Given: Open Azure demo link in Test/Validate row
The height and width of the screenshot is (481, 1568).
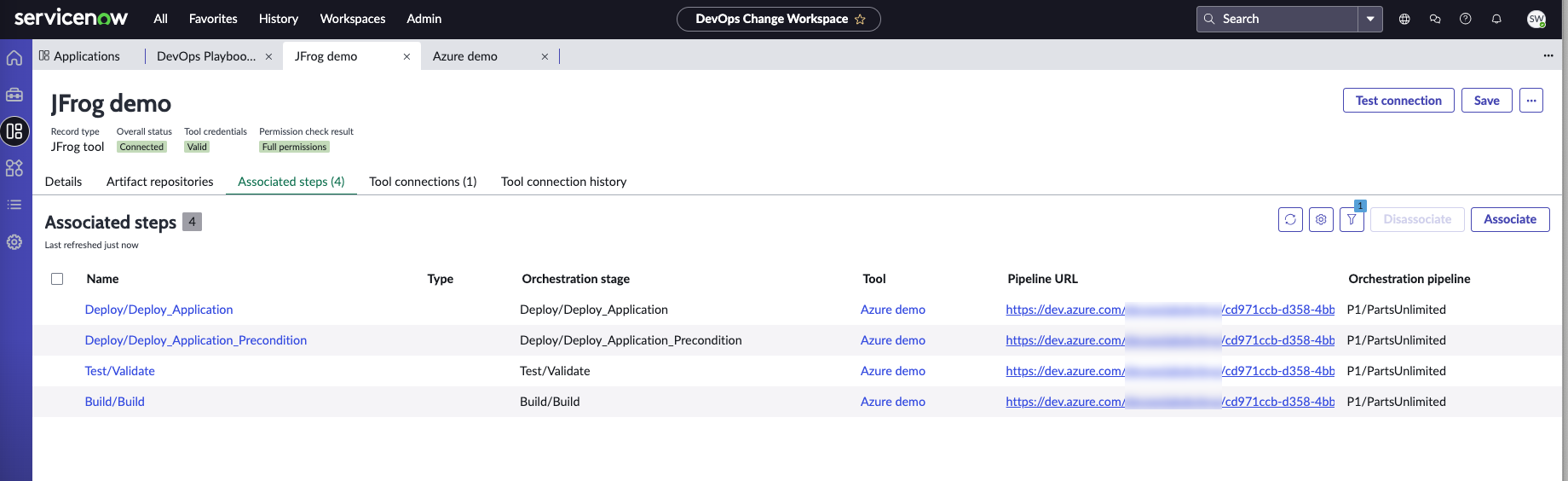Looking at the screenshot, I should [893, 371].
